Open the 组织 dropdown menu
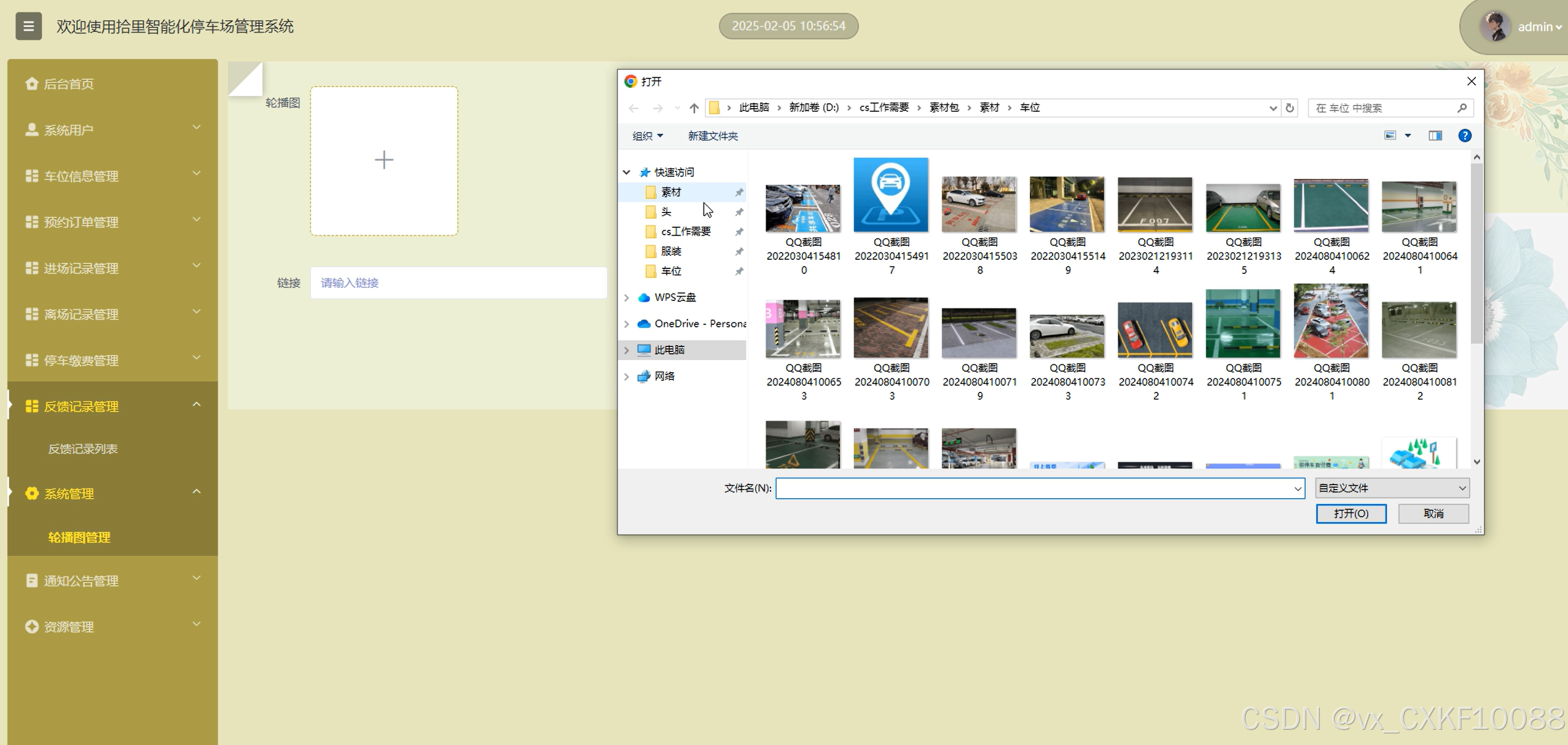 coord(647,136)
